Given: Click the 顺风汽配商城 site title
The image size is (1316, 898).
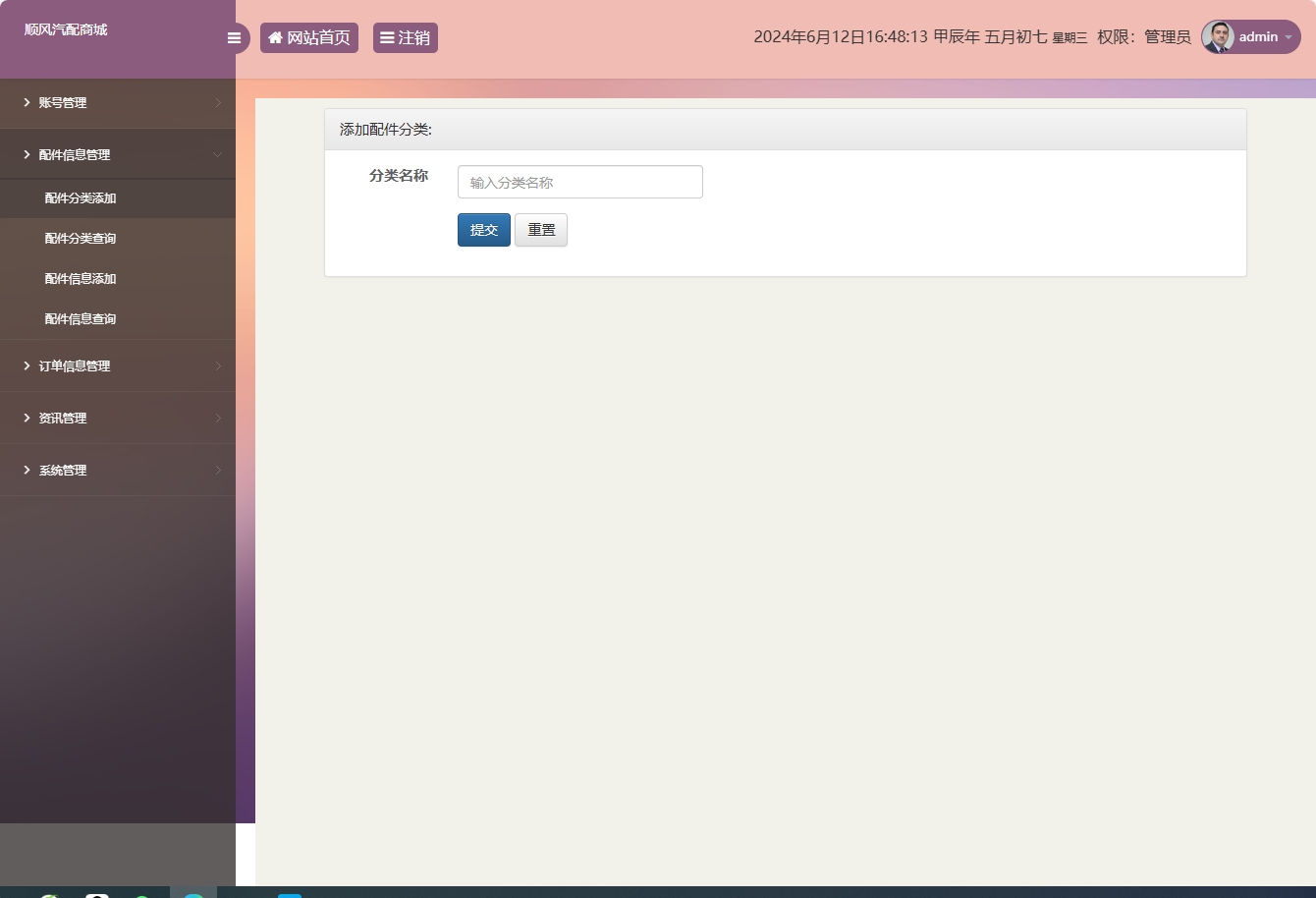Looking at the screenshot, I should click(66, 29).
